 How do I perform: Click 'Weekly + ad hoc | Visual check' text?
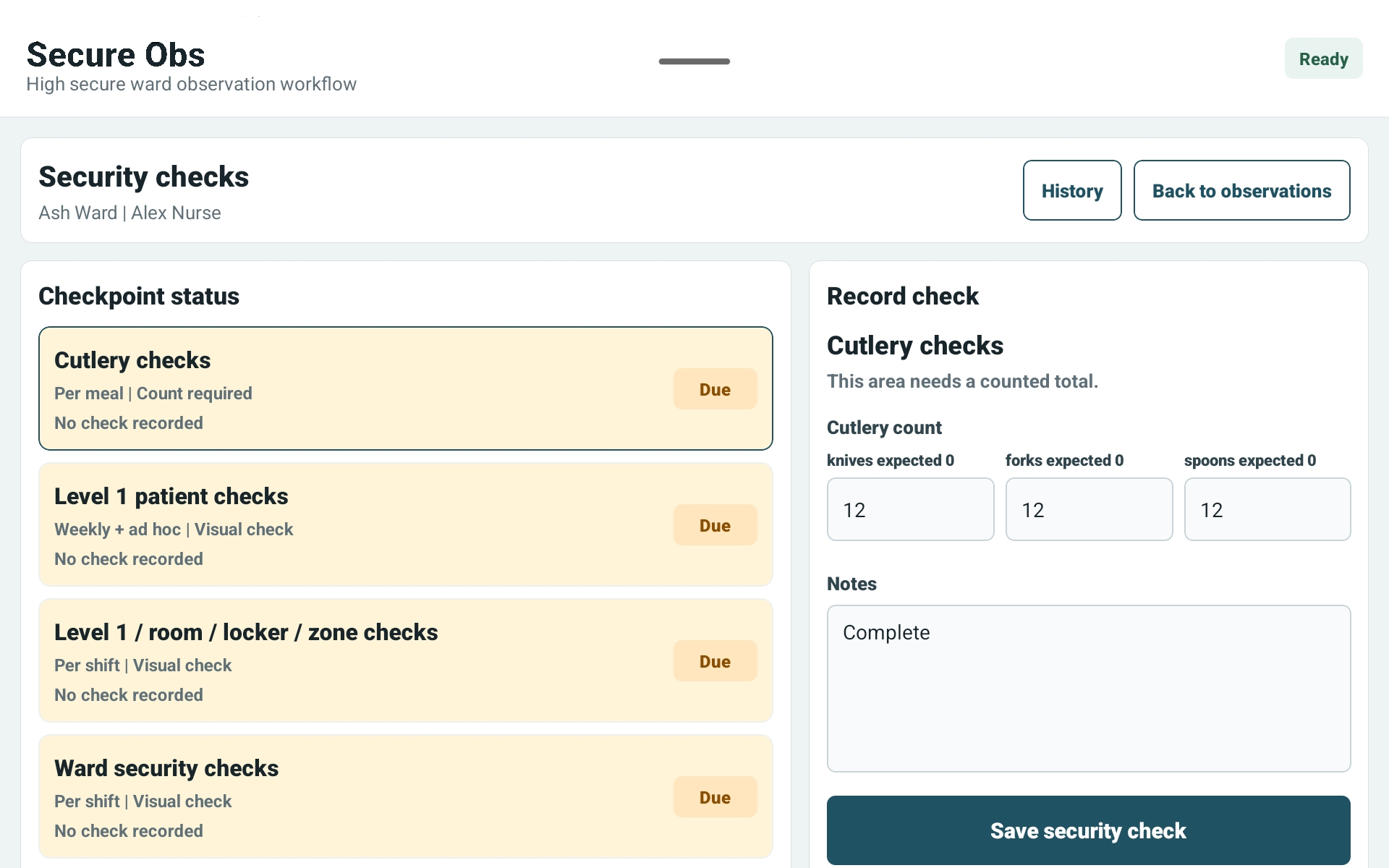point(174,529)
